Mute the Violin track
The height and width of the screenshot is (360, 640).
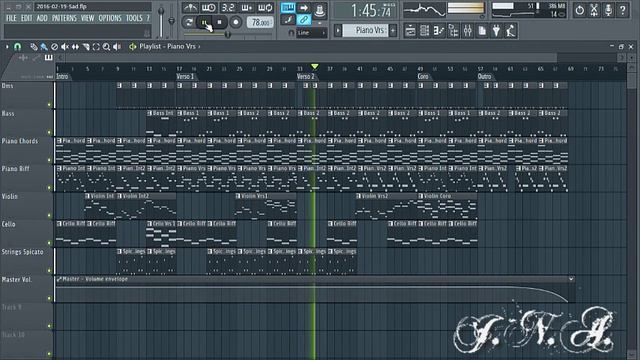(x=49, y=216)
